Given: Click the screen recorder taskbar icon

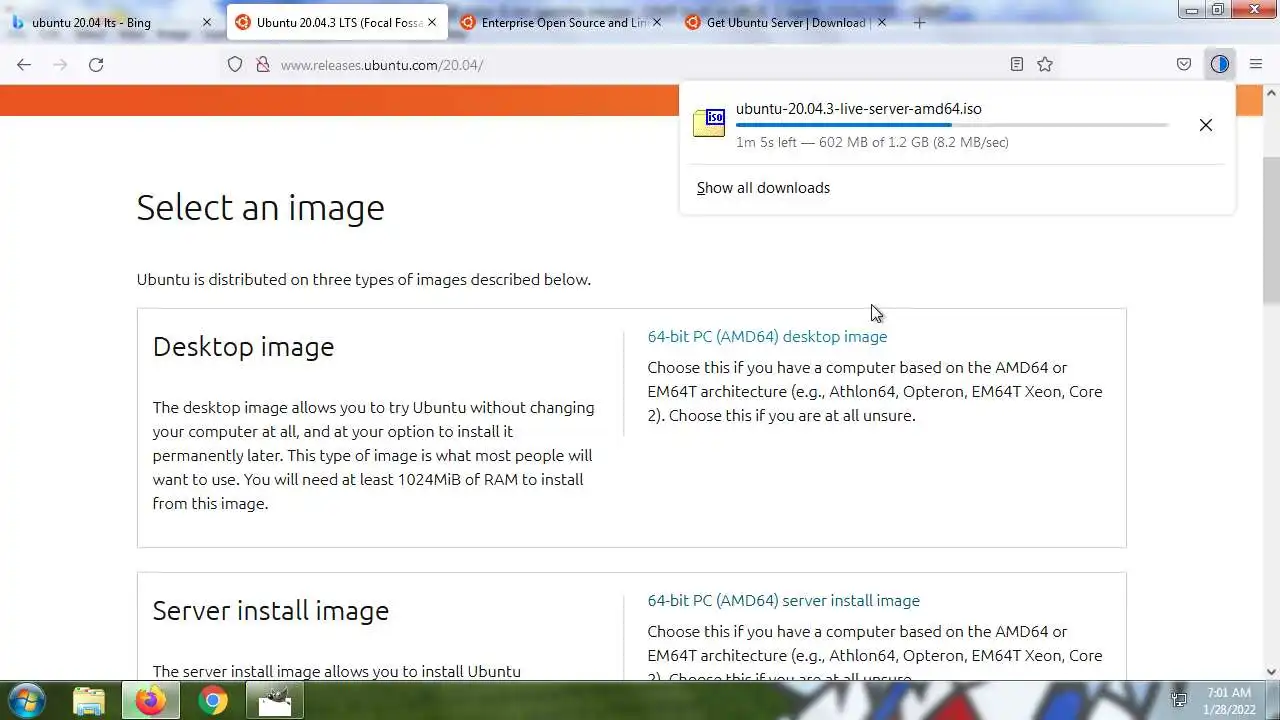Looking at the screenshot, I should click(274, 701).
